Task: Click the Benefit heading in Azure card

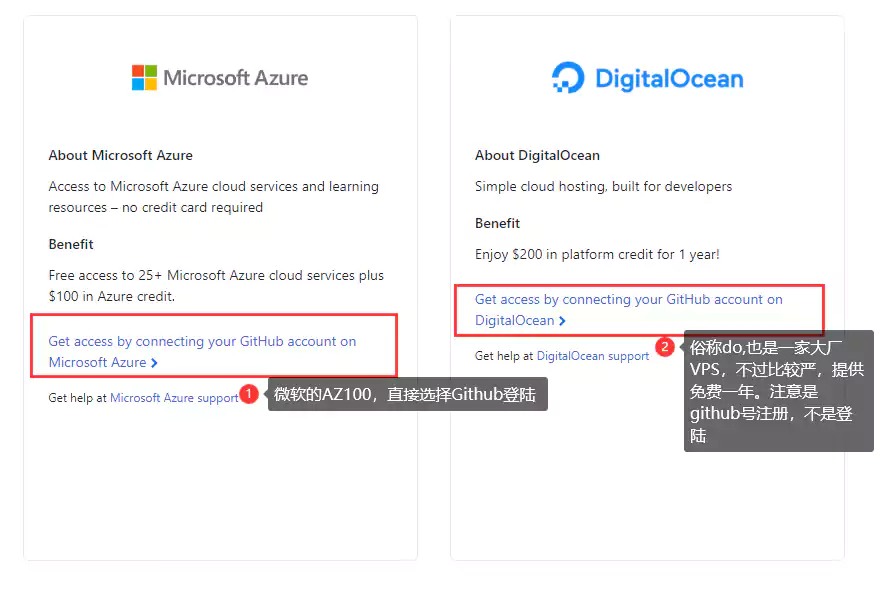Action: [71, 244]
